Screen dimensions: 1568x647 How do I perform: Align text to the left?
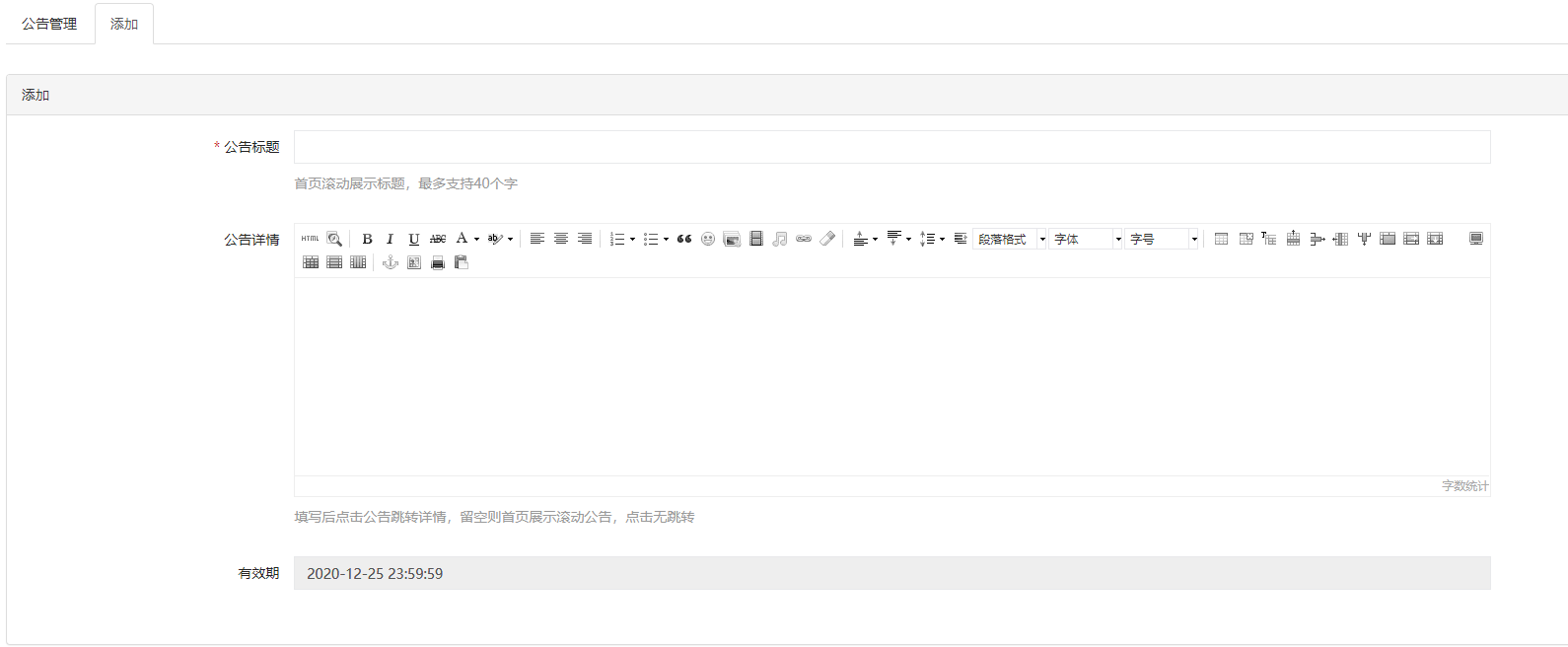tap(536, 239)
